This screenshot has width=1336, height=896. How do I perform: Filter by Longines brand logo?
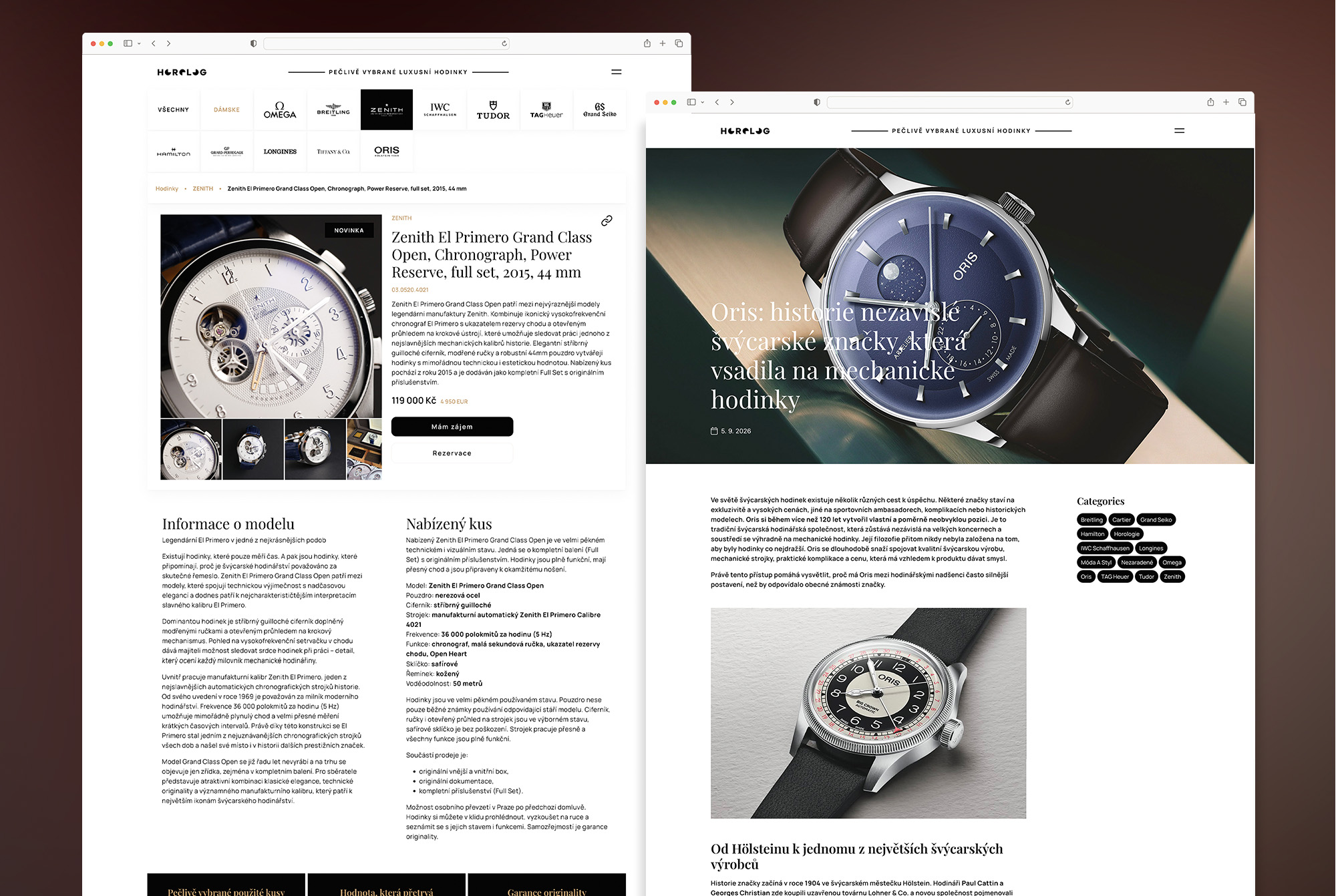[280, 152]
